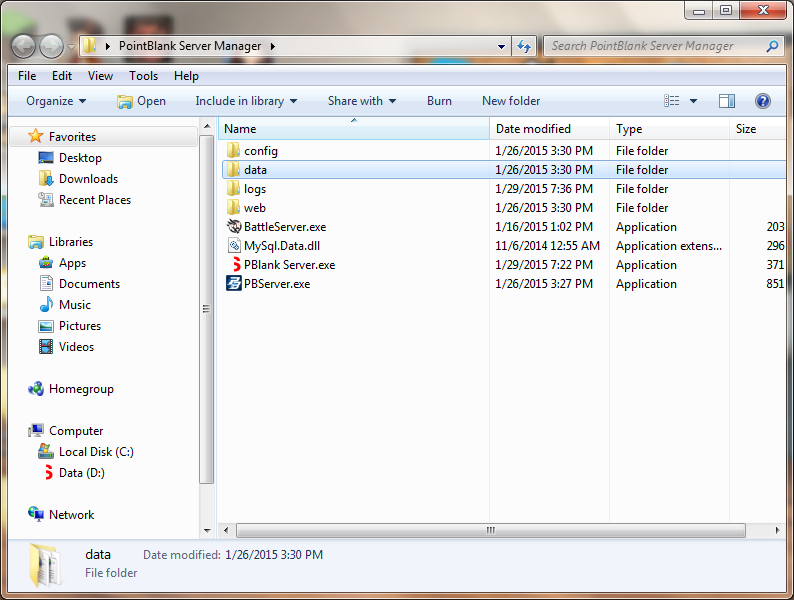Screen dimensions: 794x600
Task: Click the Computer icon in navigation pane
Action: [35, 430]
